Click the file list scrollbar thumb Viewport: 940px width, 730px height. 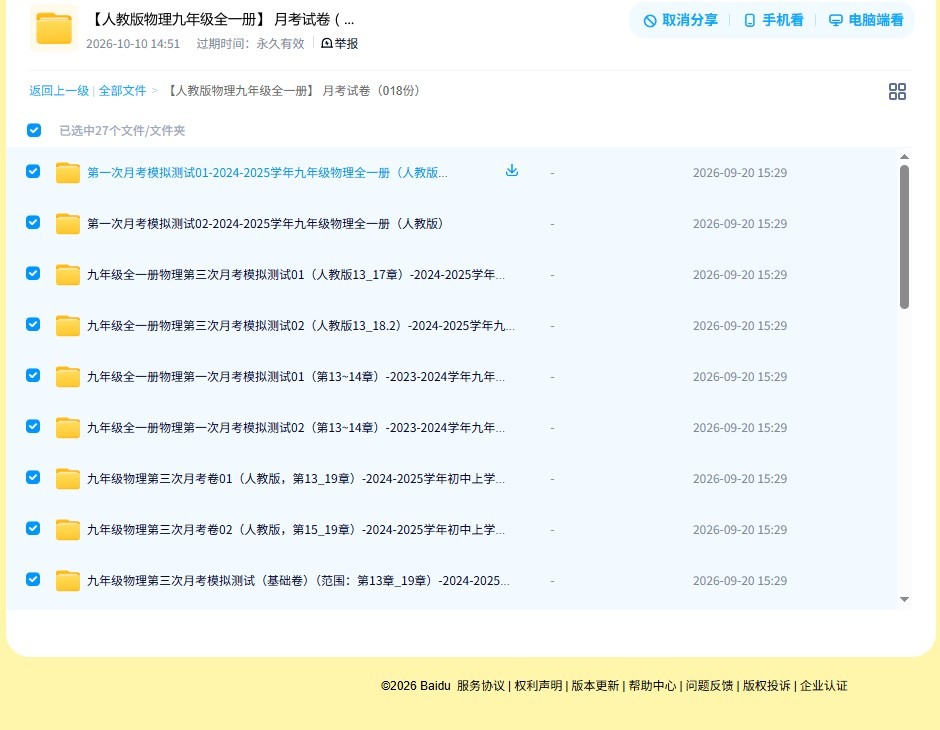[x=905, y=237]
